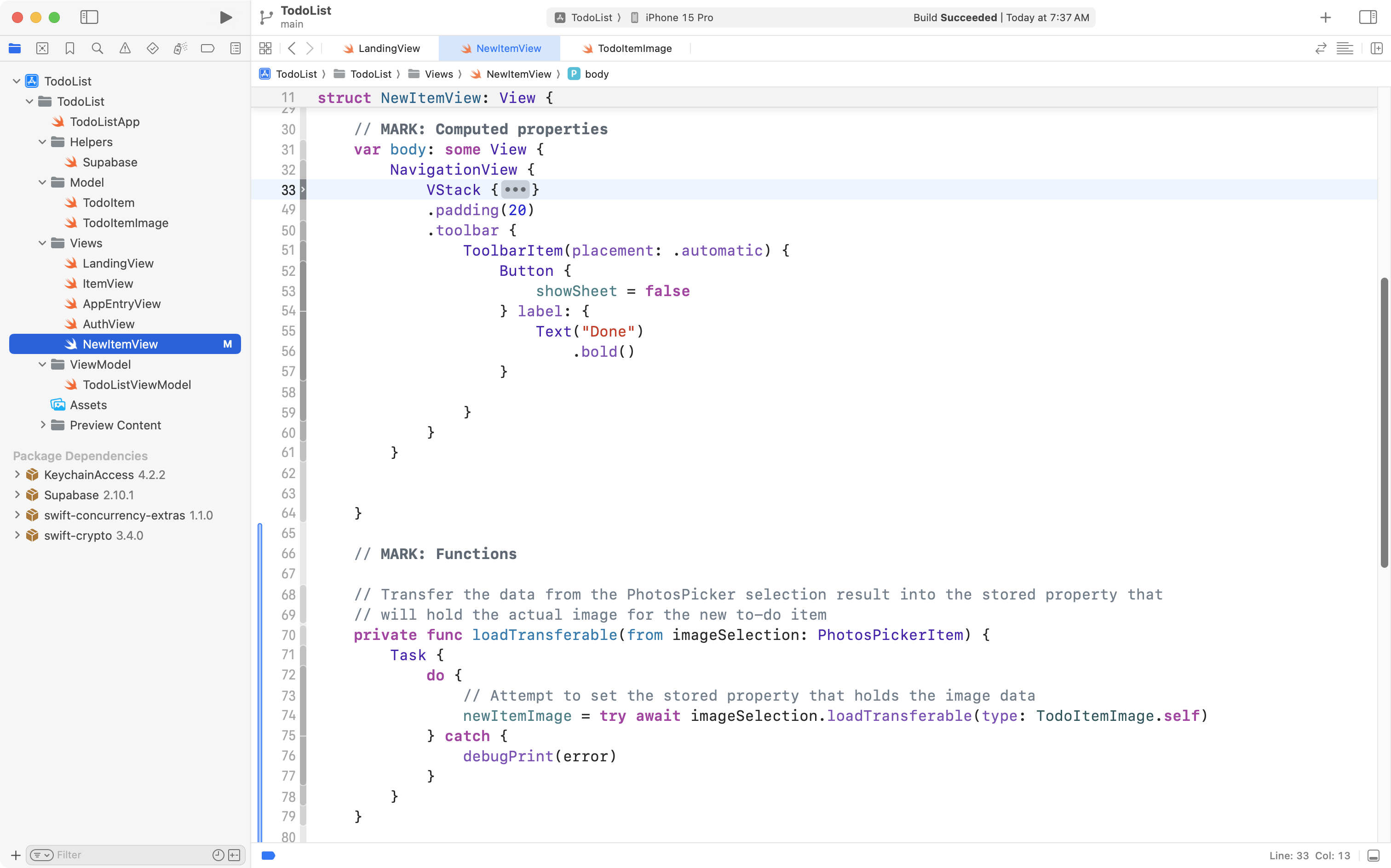Open the Test navigator checkmark diamond
The height and width of the screenshot is (868, 1391).
pos(152,48)
